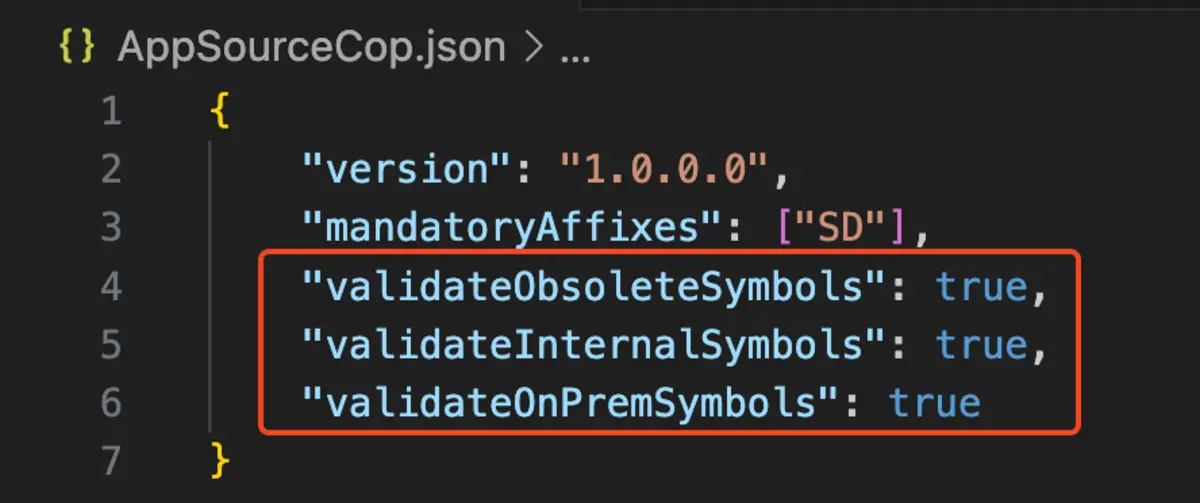Click the "mandatoryAffixes" key
Image resolution: width=1200 pixels, height=503 pixels.
pos(512,228)
